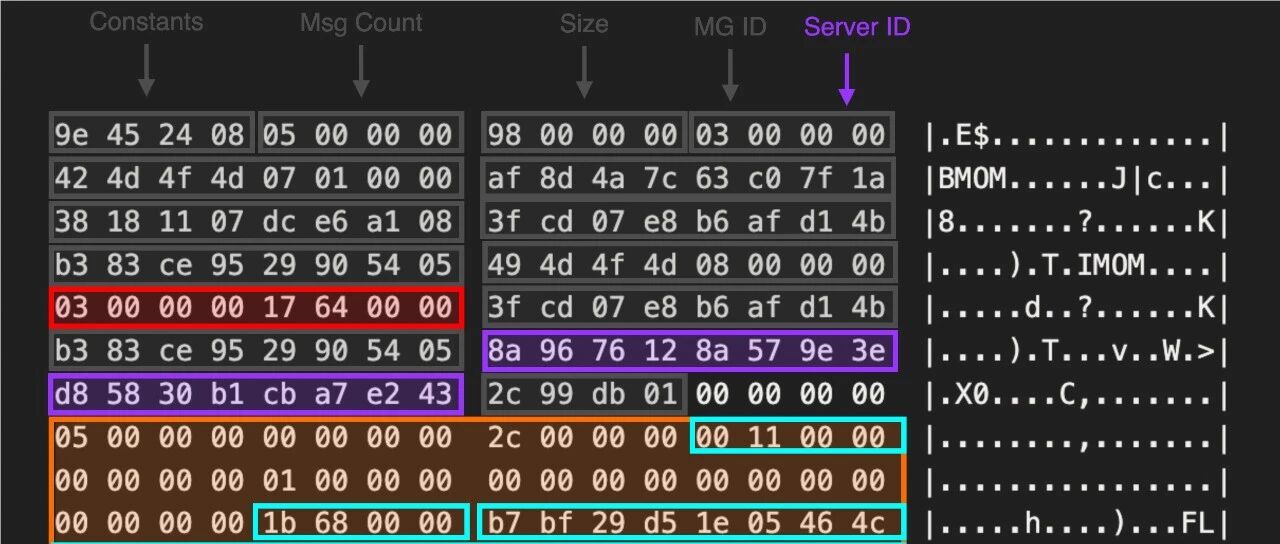Click 'b3 83 ce 95' block beside '8a 96 76 12'
The height and width of the screenshot is (544, 1280).
click(x=256, y=350)
